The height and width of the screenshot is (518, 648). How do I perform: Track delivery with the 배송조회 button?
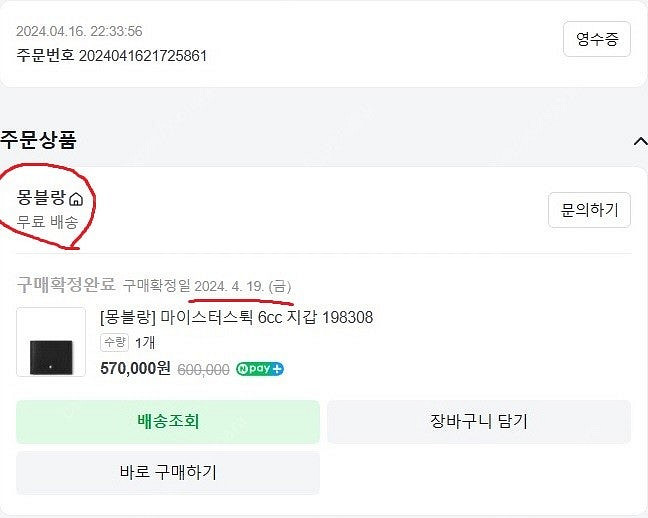[168, 421]
